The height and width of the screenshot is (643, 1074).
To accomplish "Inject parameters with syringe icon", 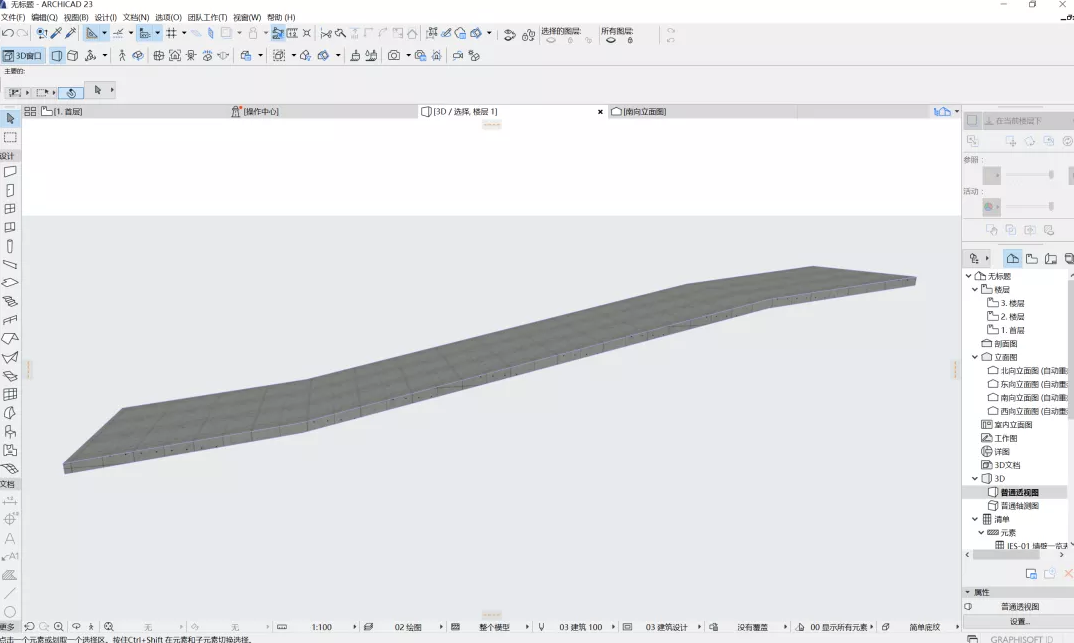I will pos(71,33).
